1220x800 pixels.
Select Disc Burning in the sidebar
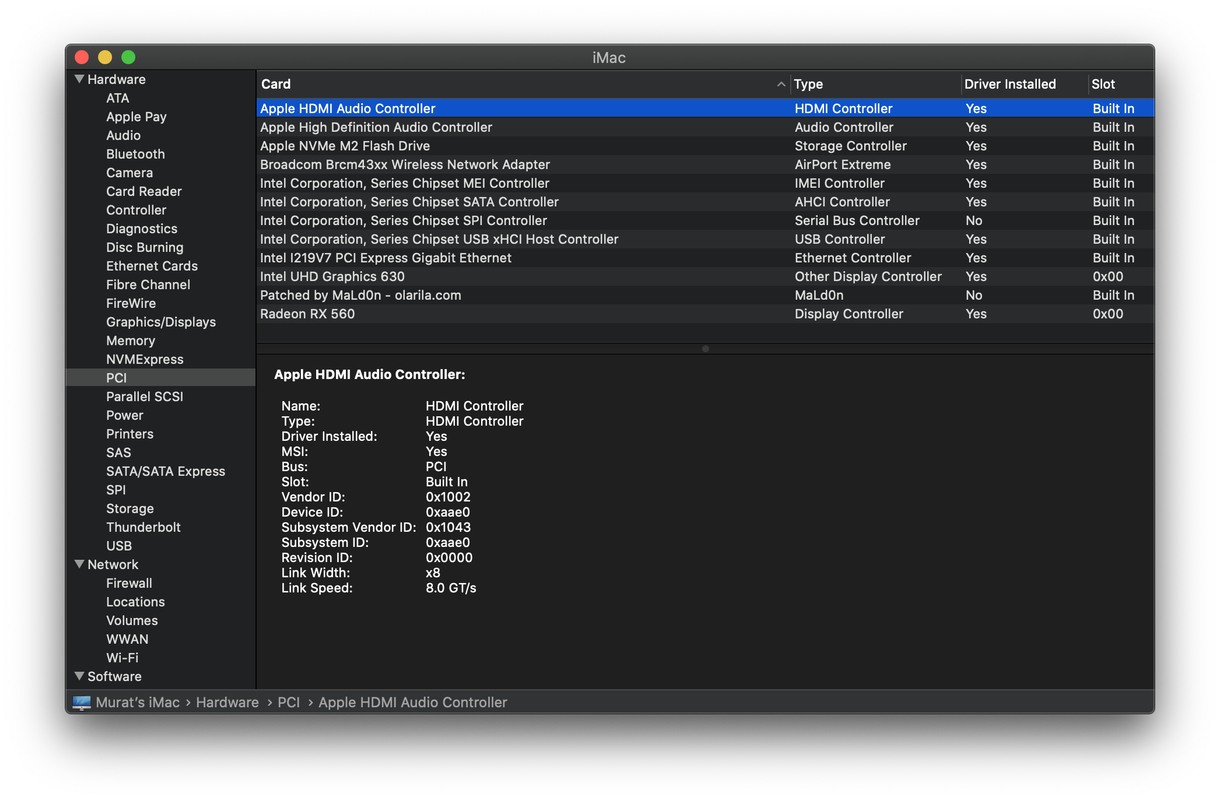point(145,247)
